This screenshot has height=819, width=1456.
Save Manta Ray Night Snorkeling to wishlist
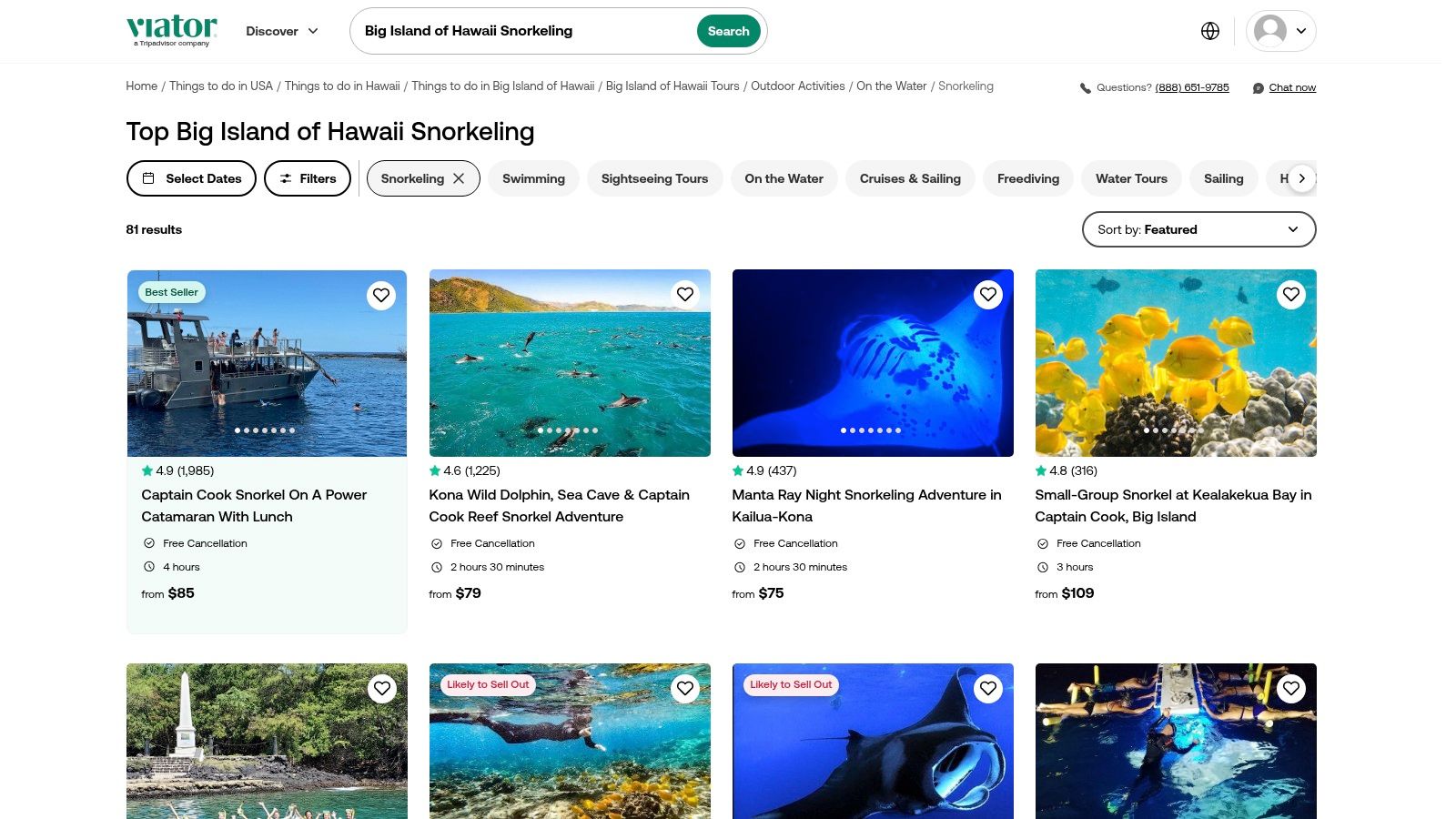coord(988,294)
